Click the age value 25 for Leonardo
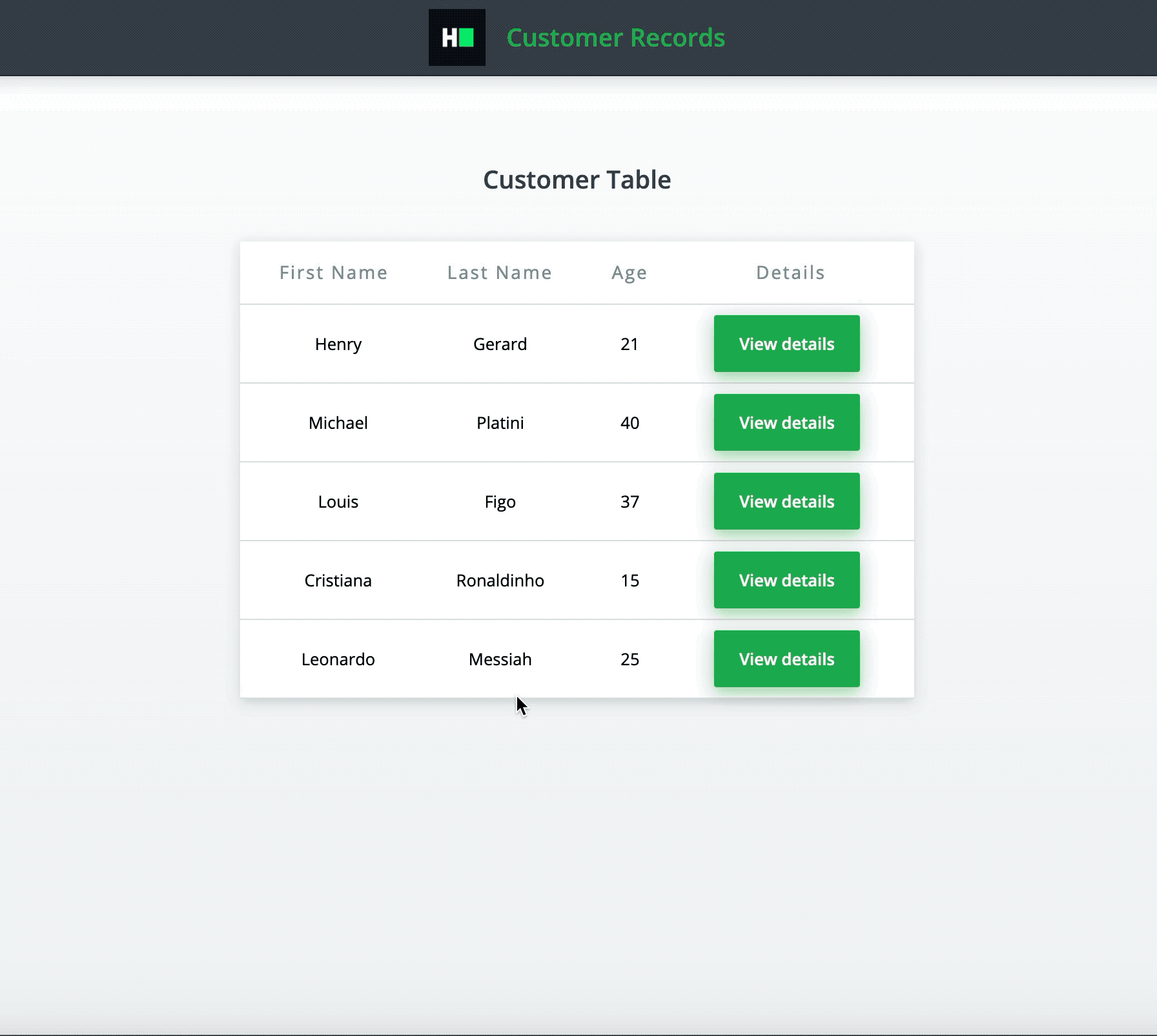 click(628, 659)
